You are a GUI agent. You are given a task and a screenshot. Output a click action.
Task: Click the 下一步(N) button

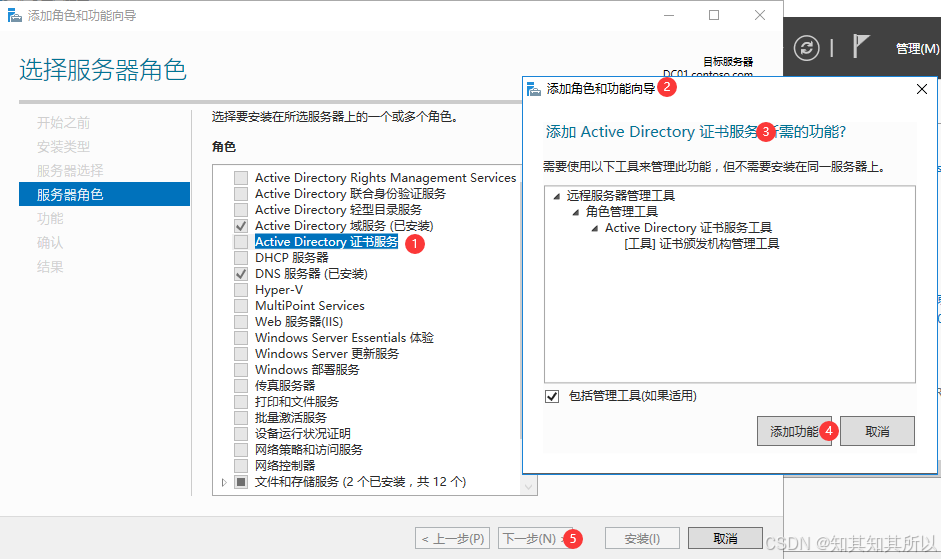coord(528,538)
